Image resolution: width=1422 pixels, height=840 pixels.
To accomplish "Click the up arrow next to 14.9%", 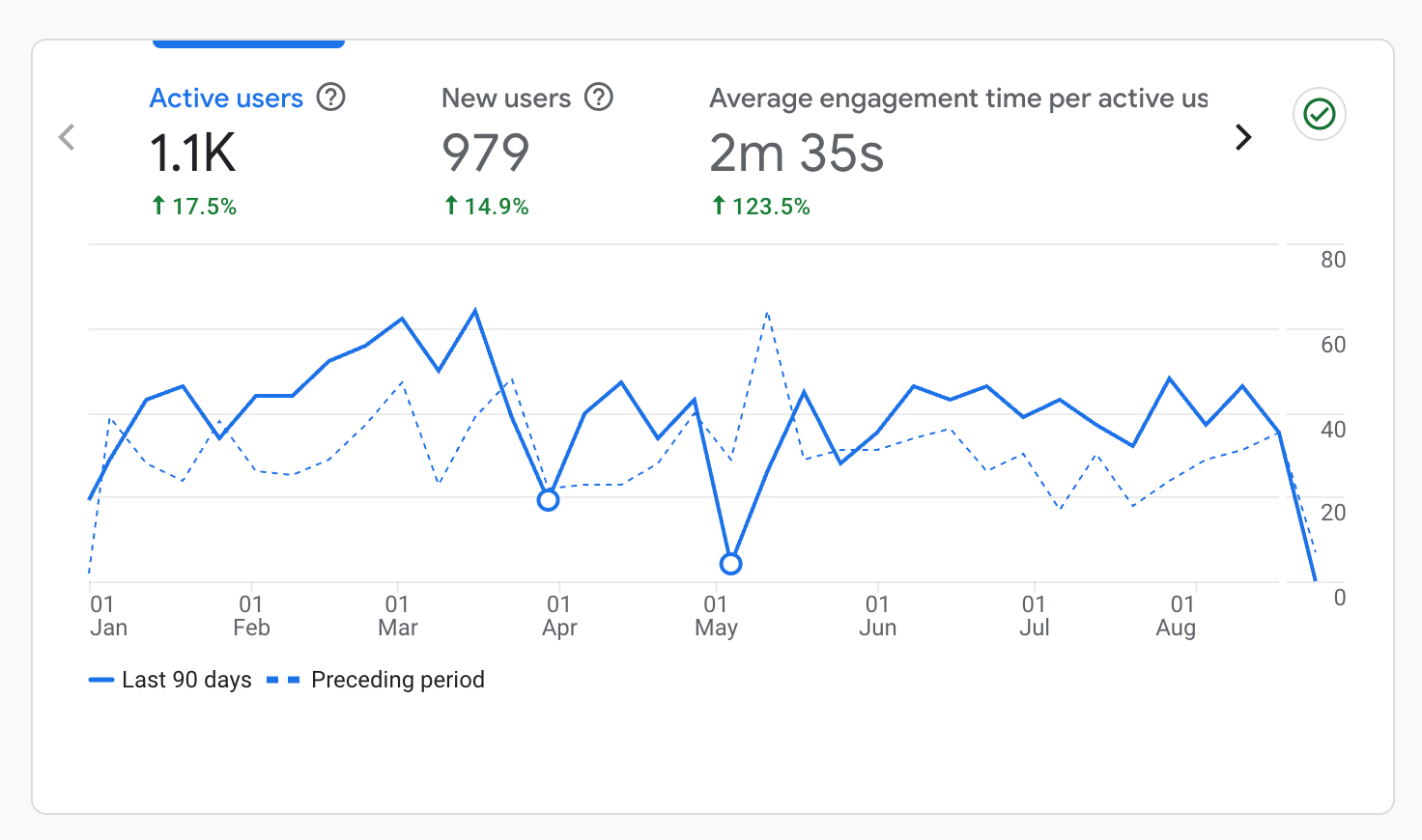I will 451,206.
